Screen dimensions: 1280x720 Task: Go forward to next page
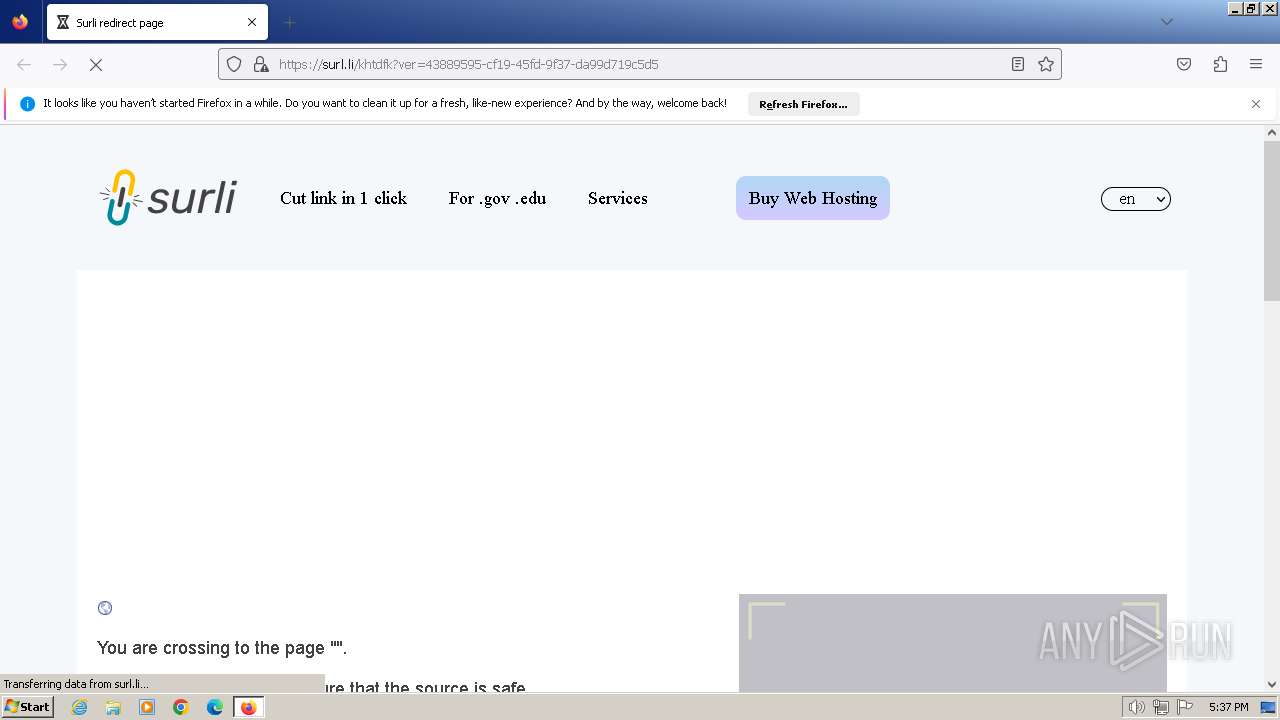[60, 64]
